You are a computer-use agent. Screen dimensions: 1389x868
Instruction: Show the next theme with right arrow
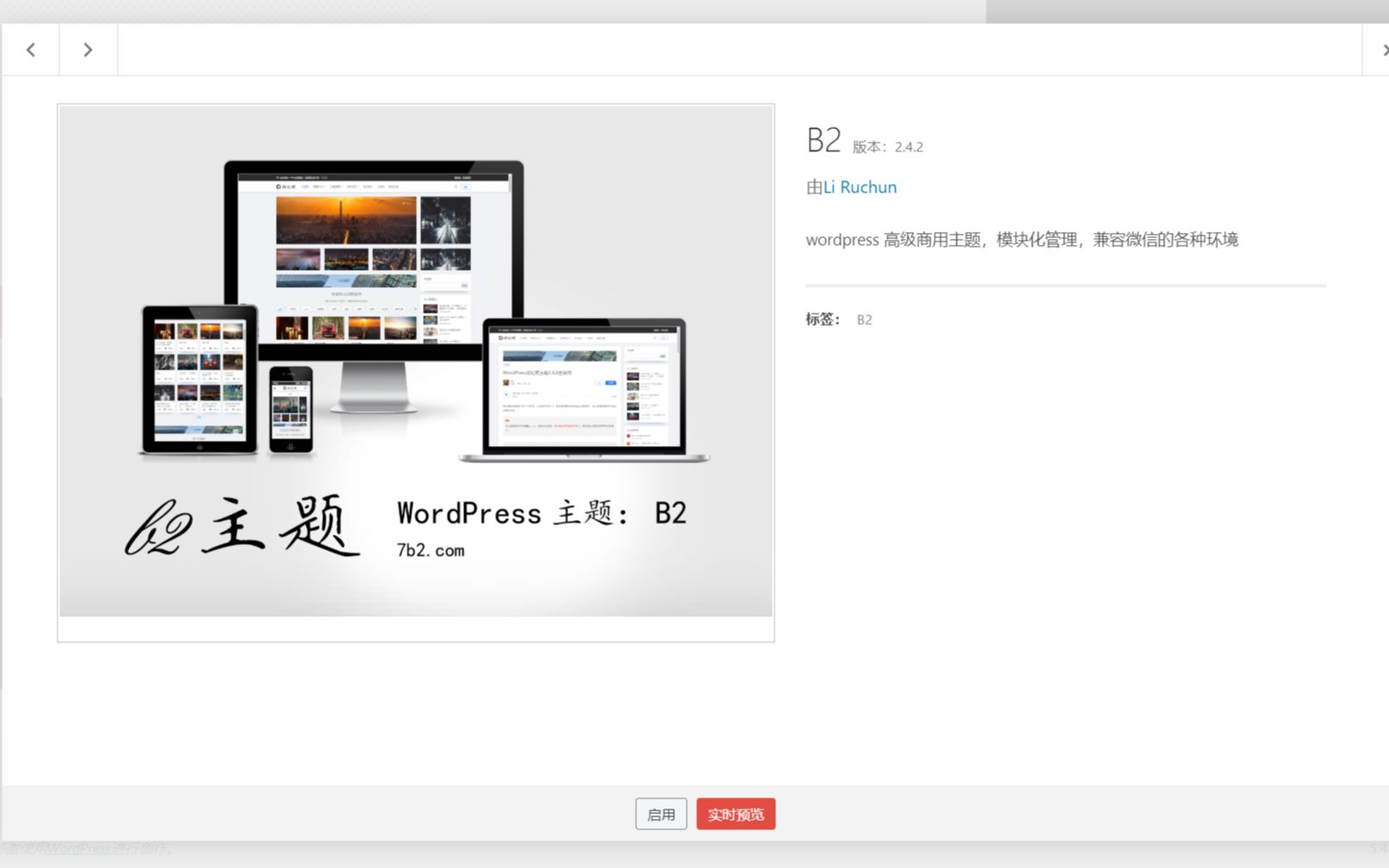[88, 50]
